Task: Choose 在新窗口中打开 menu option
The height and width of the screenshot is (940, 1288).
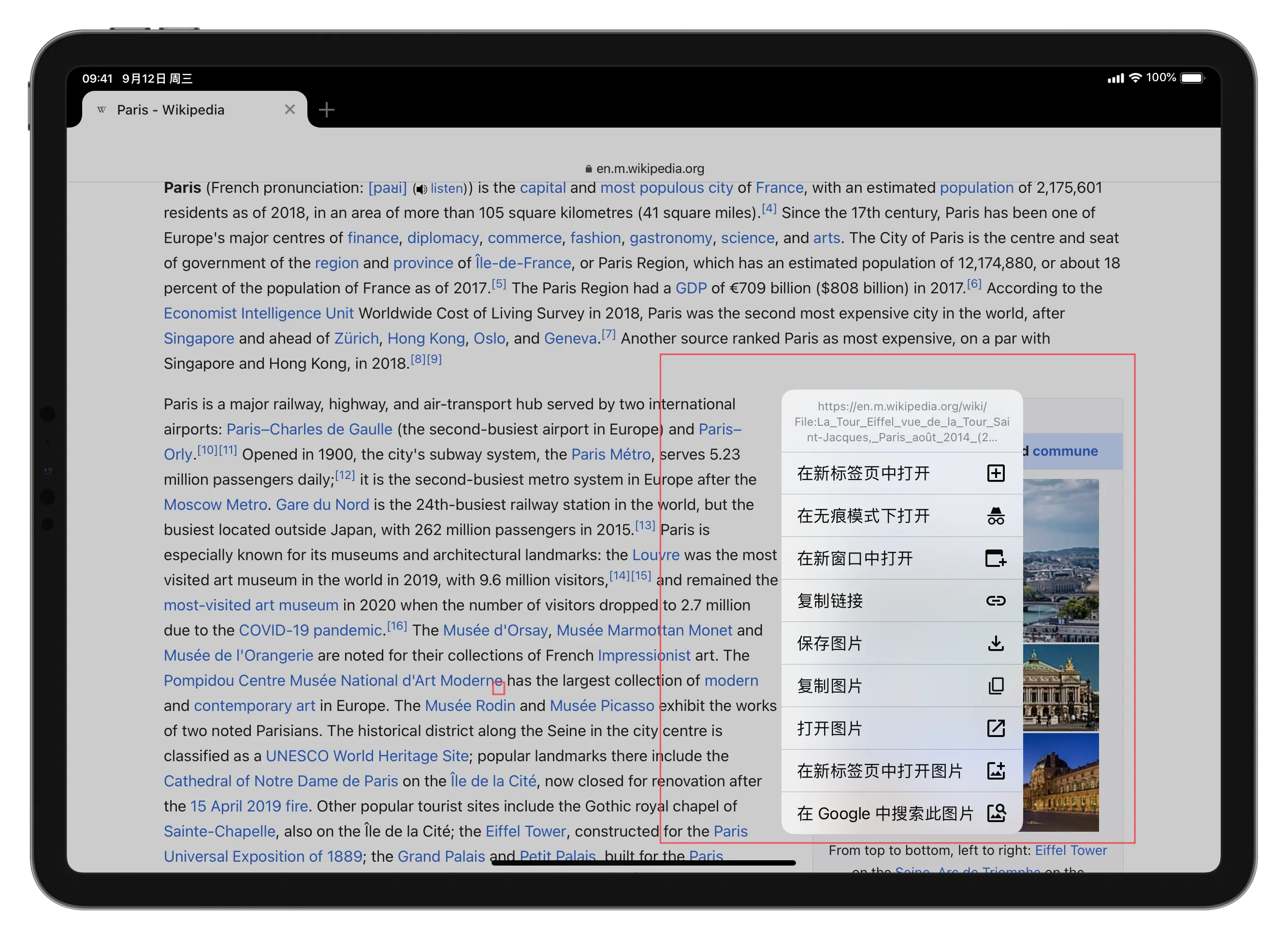Action: (901, 558)
